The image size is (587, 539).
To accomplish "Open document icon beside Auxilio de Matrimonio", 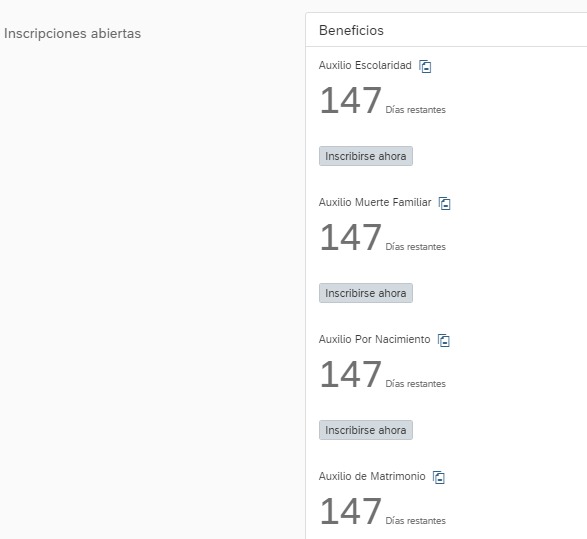I will tap(439, 477).
